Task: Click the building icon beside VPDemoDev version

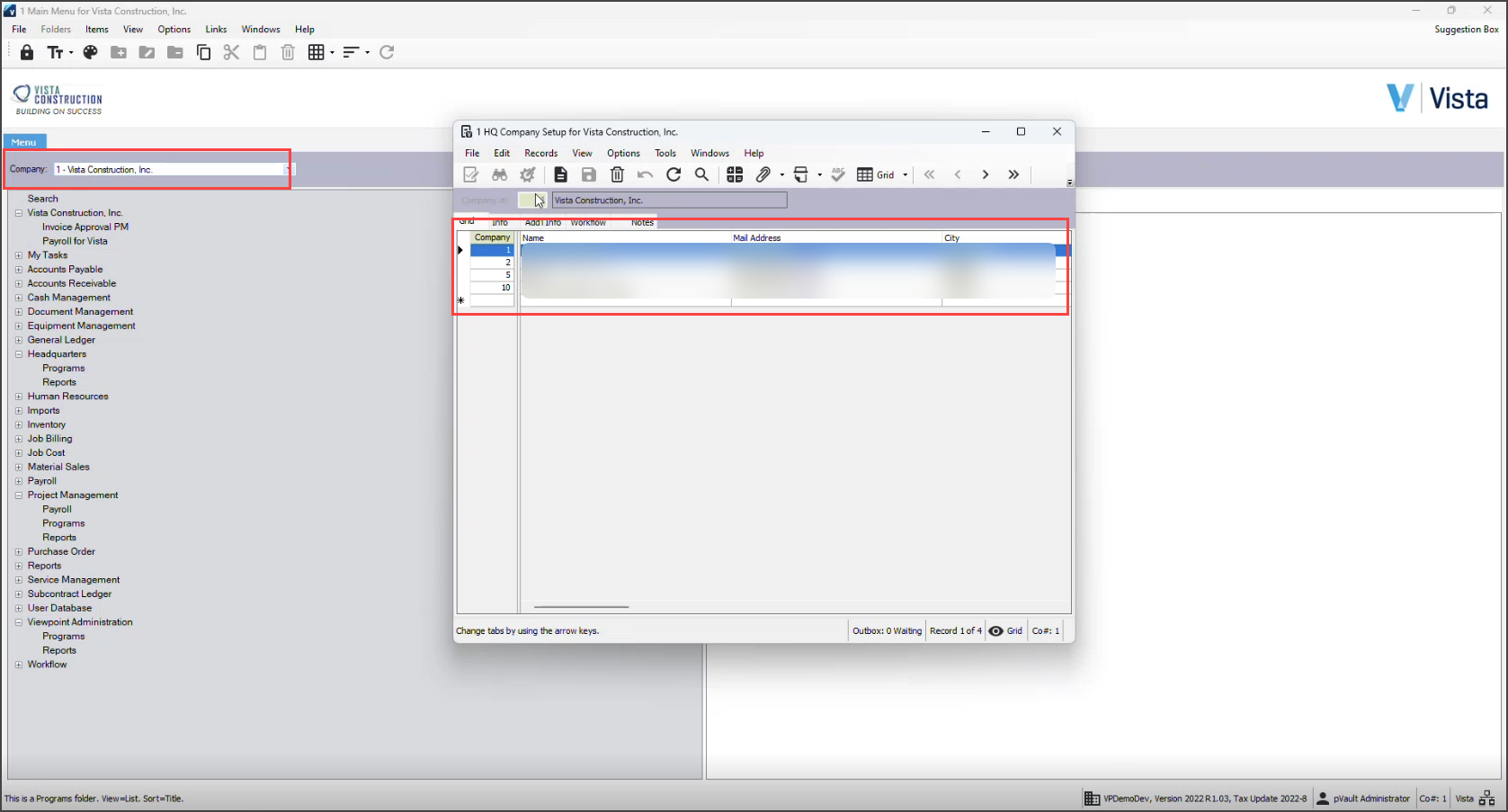Action: (x=1092, y=799)
